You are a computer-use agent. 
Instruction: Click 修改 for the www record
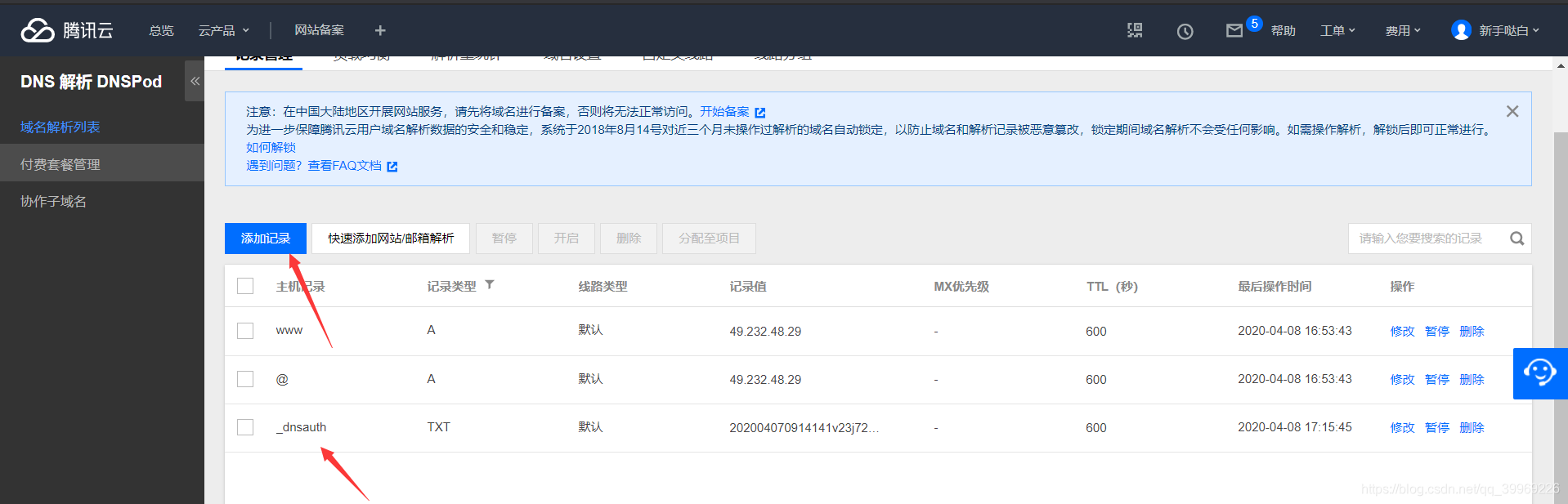point(1402,331)
